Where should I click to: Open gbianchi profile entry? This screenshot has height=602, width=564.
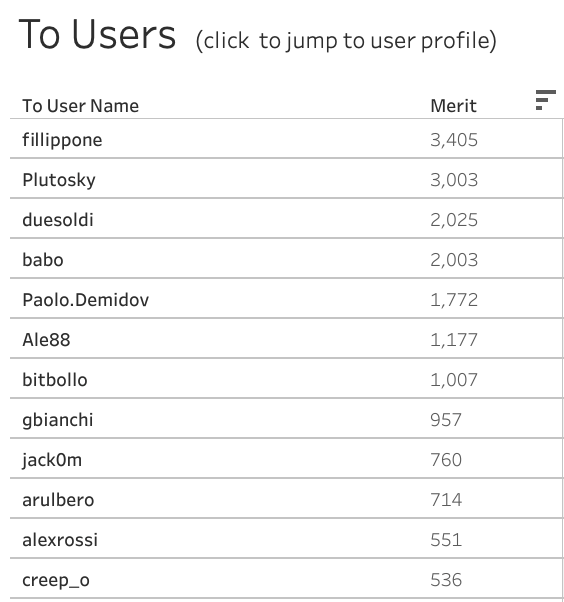(x=58, y=420)
